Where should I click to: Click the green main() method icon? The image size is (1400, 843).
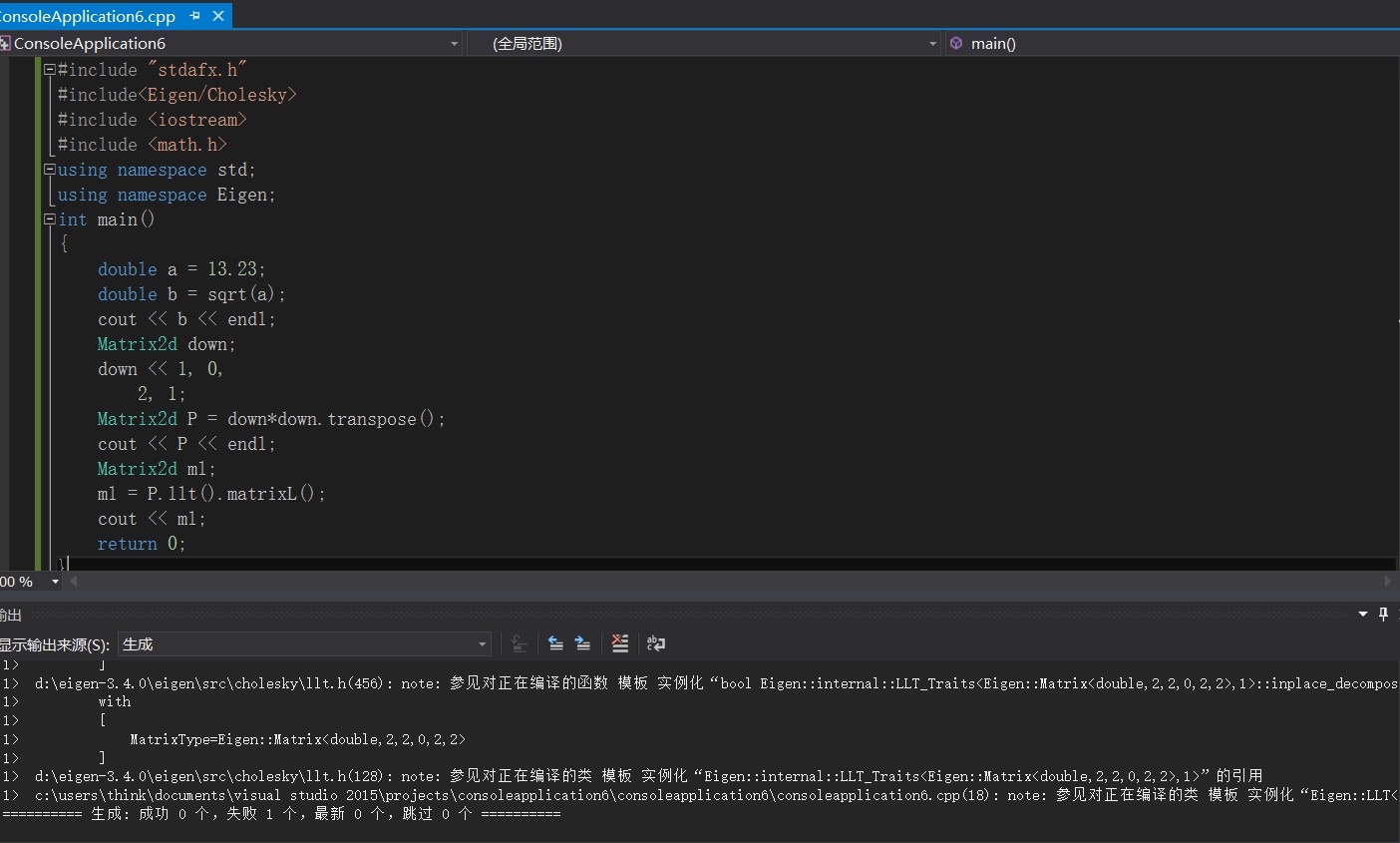click(x=955, y=43)
